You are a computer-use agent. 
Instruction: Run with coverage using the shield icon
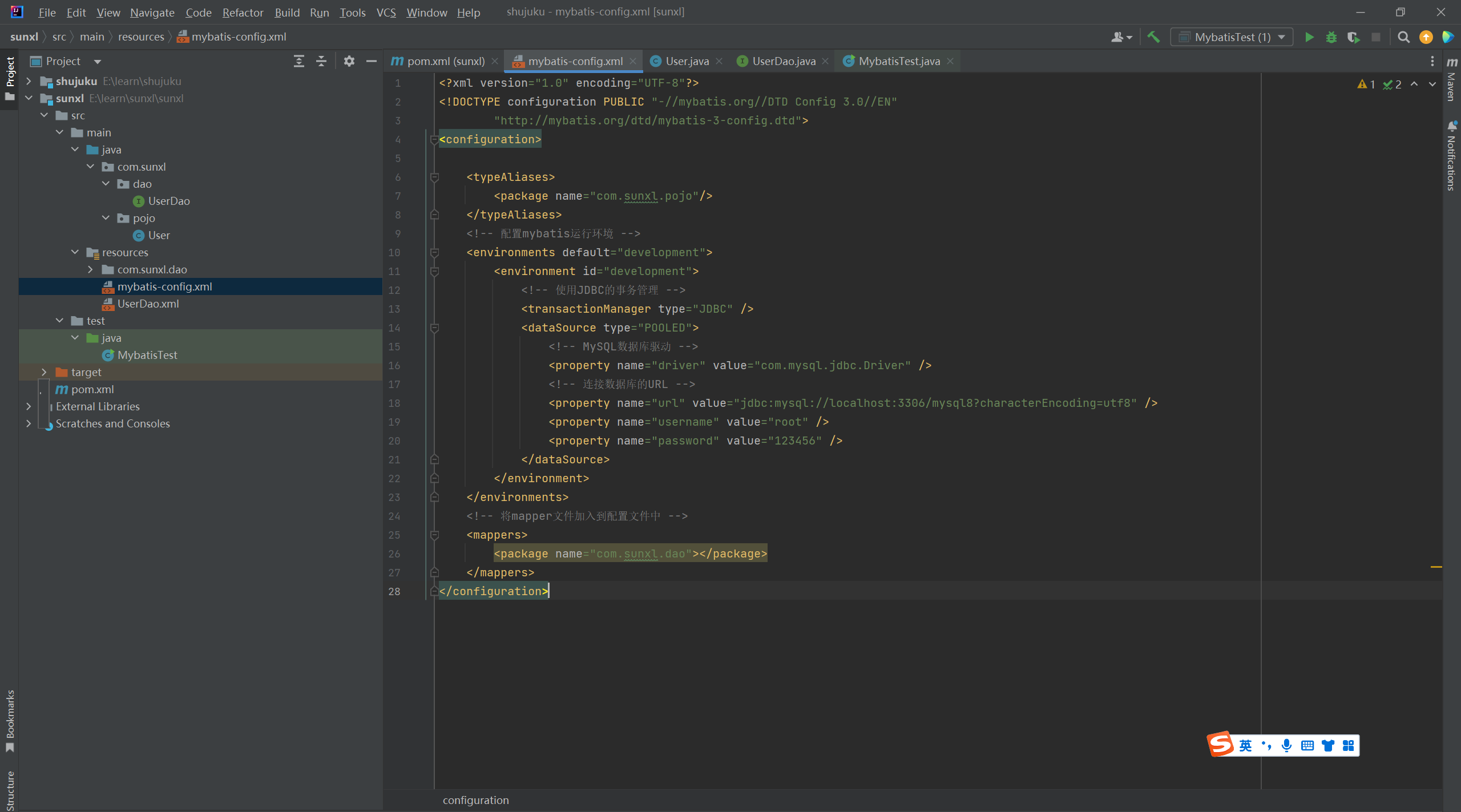point(1353,37)
